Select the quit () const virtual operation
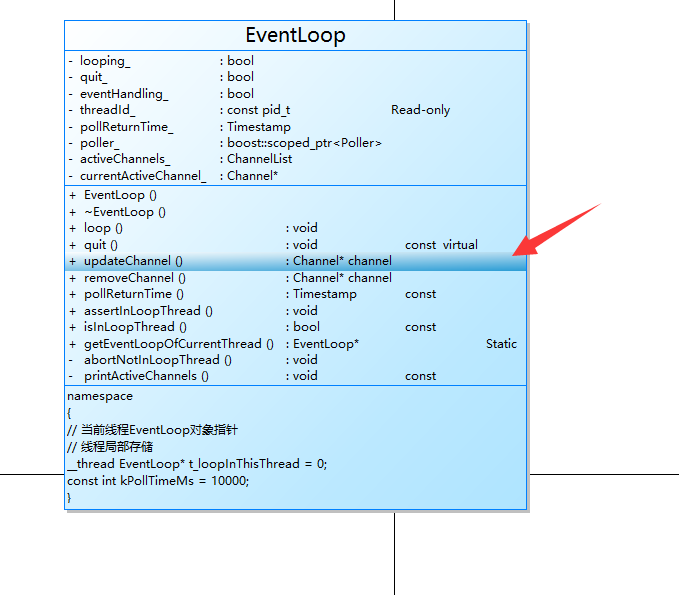Image resolution: width=679 pixels, height=595 pixels. pyautogui.click(x=295, y=245)
